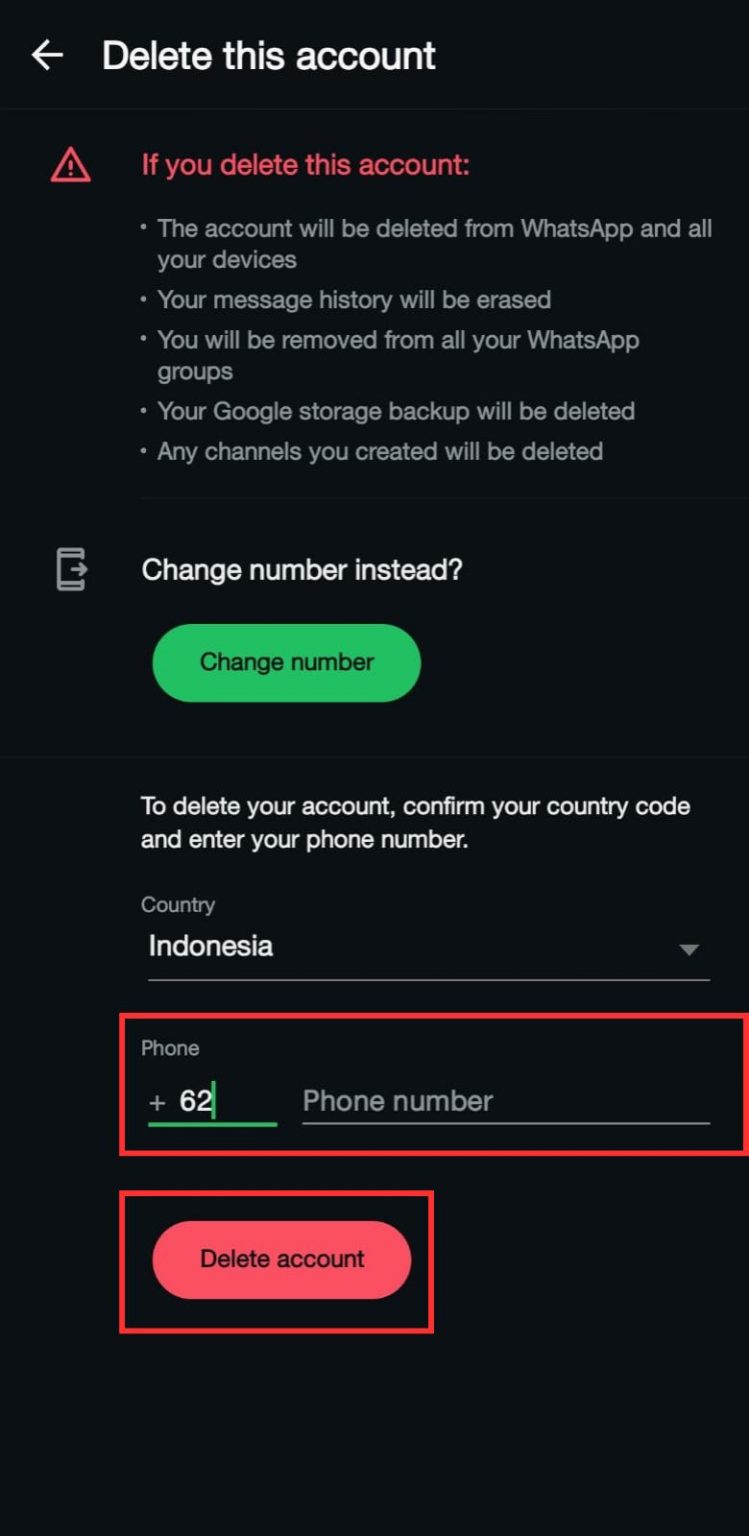This screenshot has width=749, height=1536.
Task: Click 'Any channels you created will be deleted' line
Action: (380, 452)
